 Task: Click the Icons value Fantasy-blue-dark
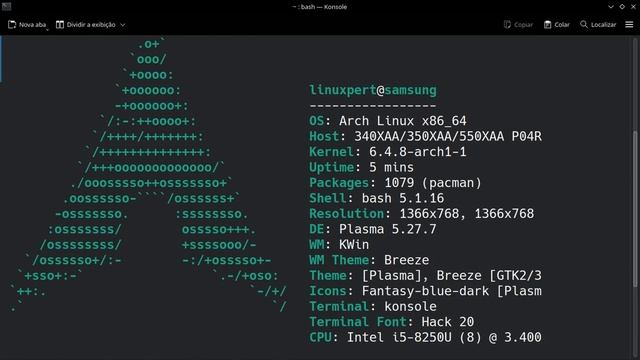click(x=425, y=291)
